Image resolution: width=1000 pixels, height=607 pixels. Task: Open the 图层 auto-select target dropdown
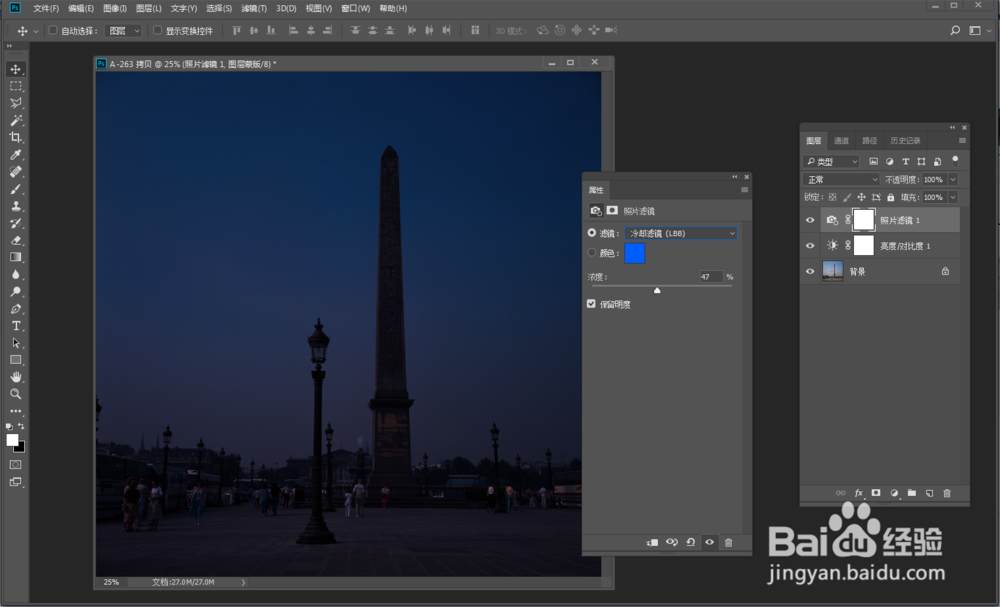click(x=123, y=31)
